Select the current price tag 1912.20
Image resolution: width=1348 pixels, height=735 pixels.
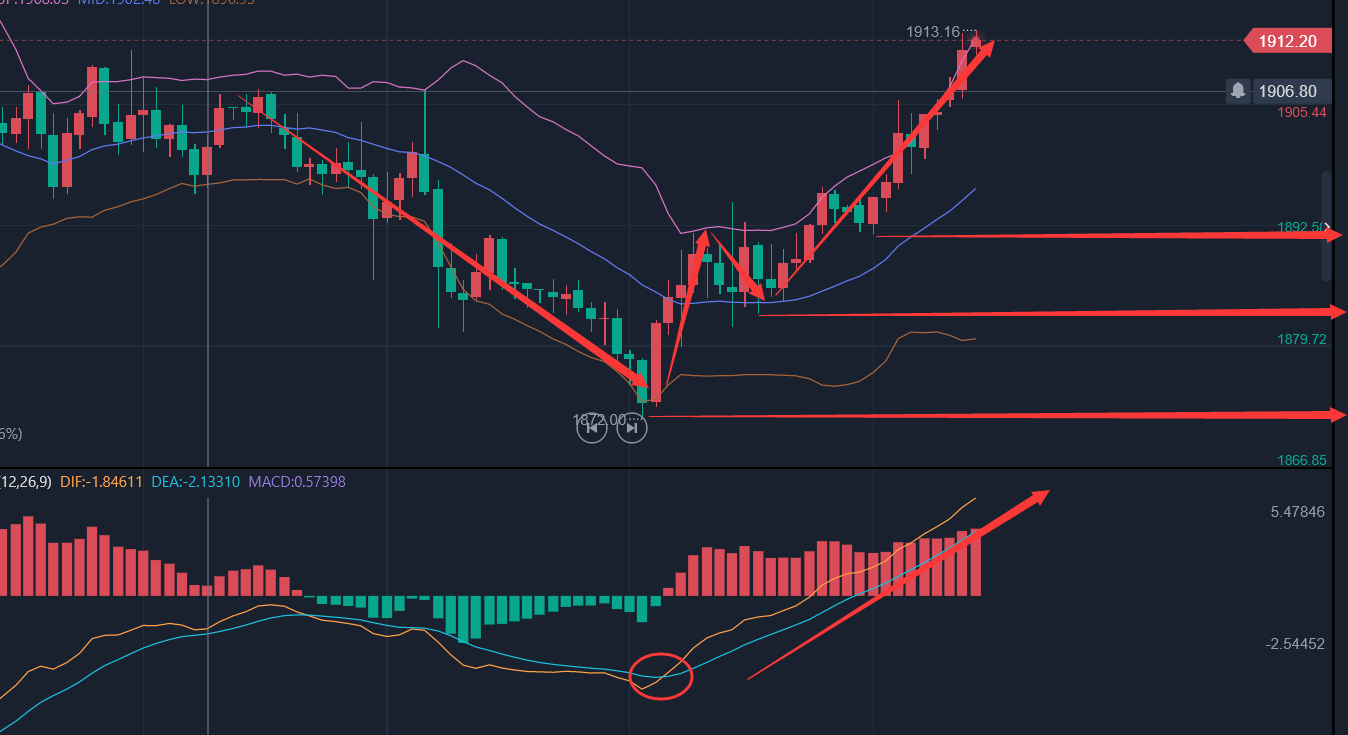tap(1287, 41)
